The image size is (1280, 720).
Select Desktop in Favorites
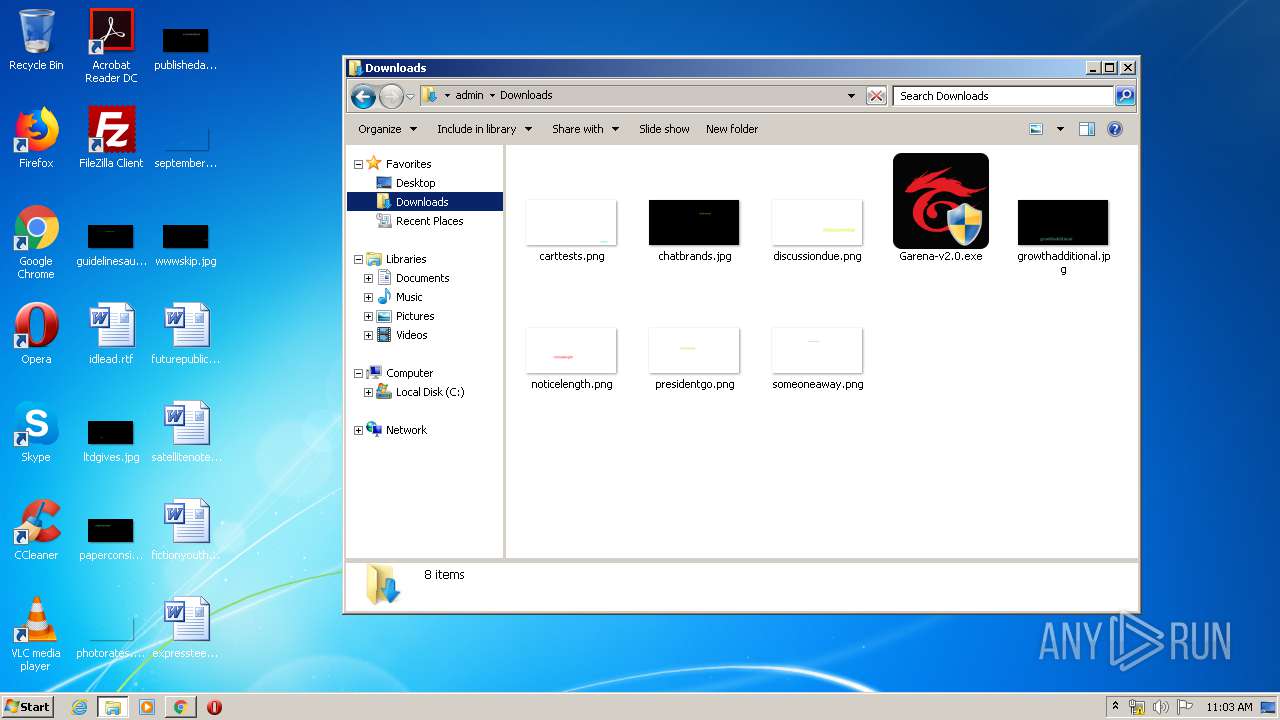tap(415, 183)
